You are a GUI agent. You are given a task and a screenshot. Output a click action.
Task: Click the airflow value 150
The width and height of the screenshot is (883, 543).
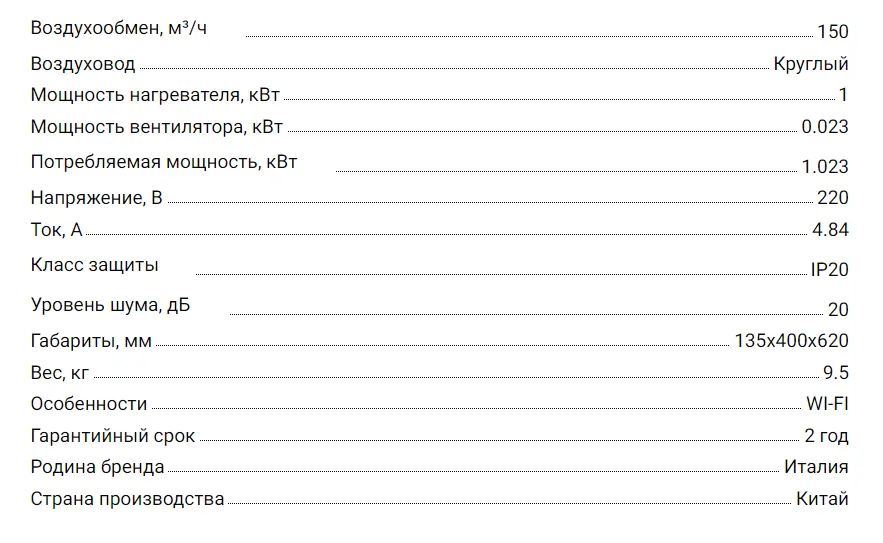click(832, 32)
